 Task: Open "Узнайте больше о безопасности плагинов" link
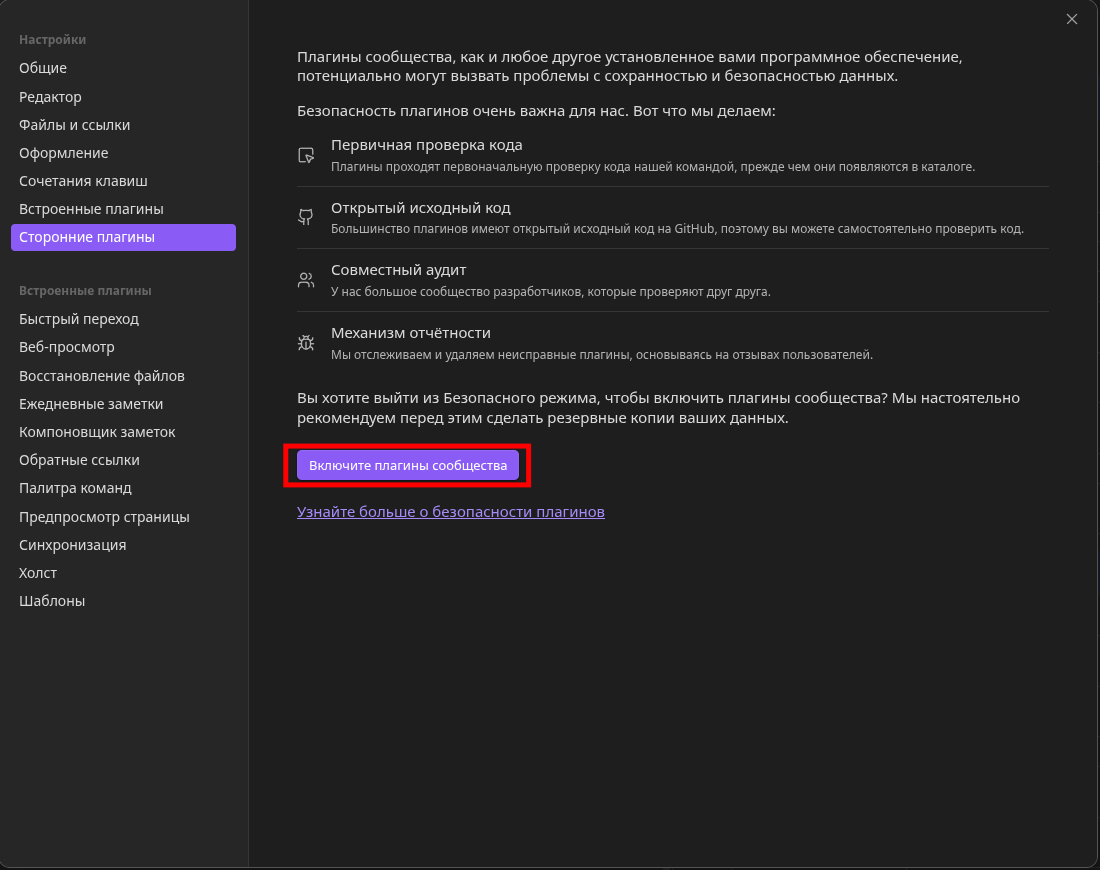click(450, 512)
